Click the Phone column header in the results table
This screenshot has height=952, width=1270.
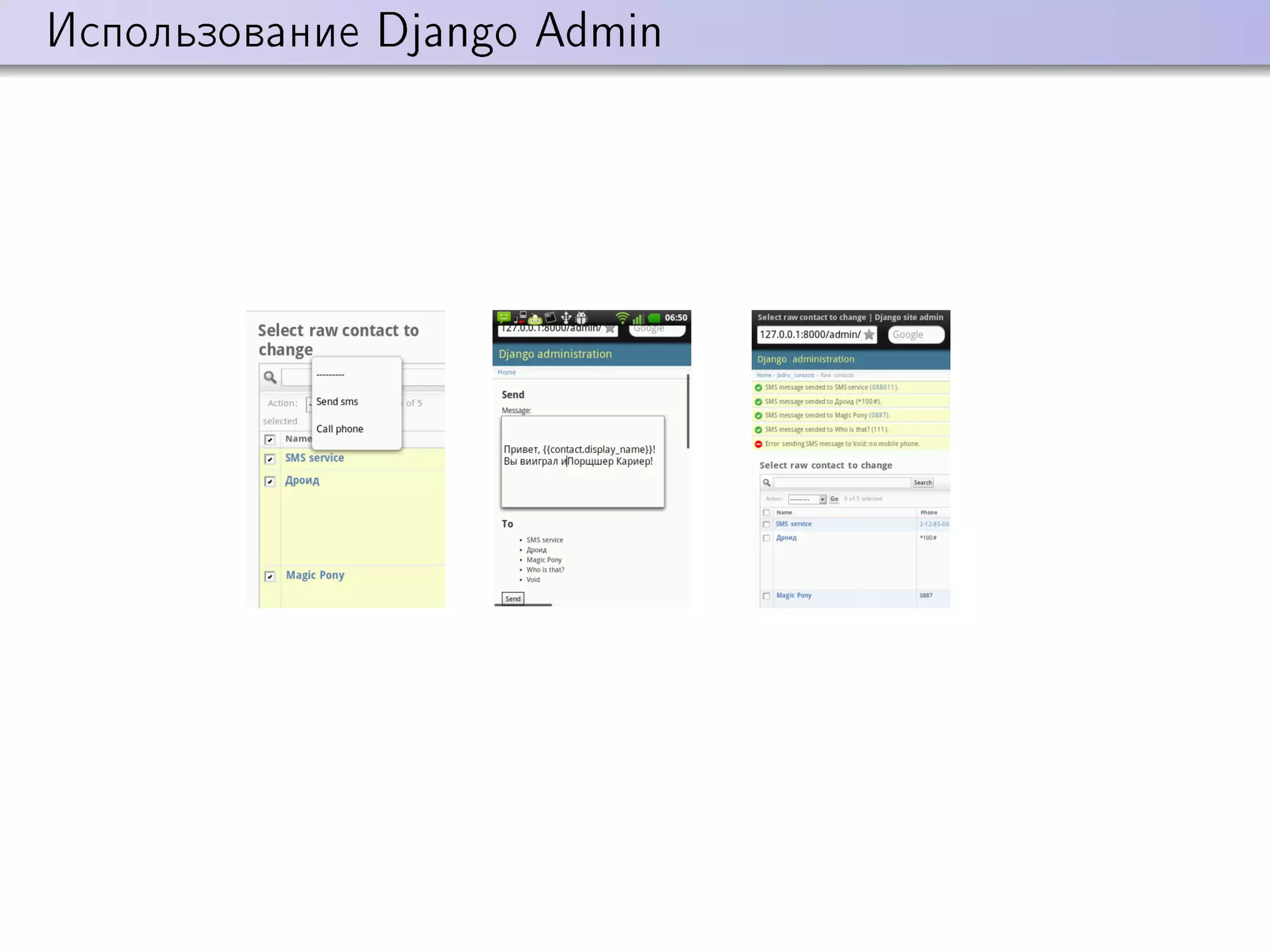tap(929, 513)
